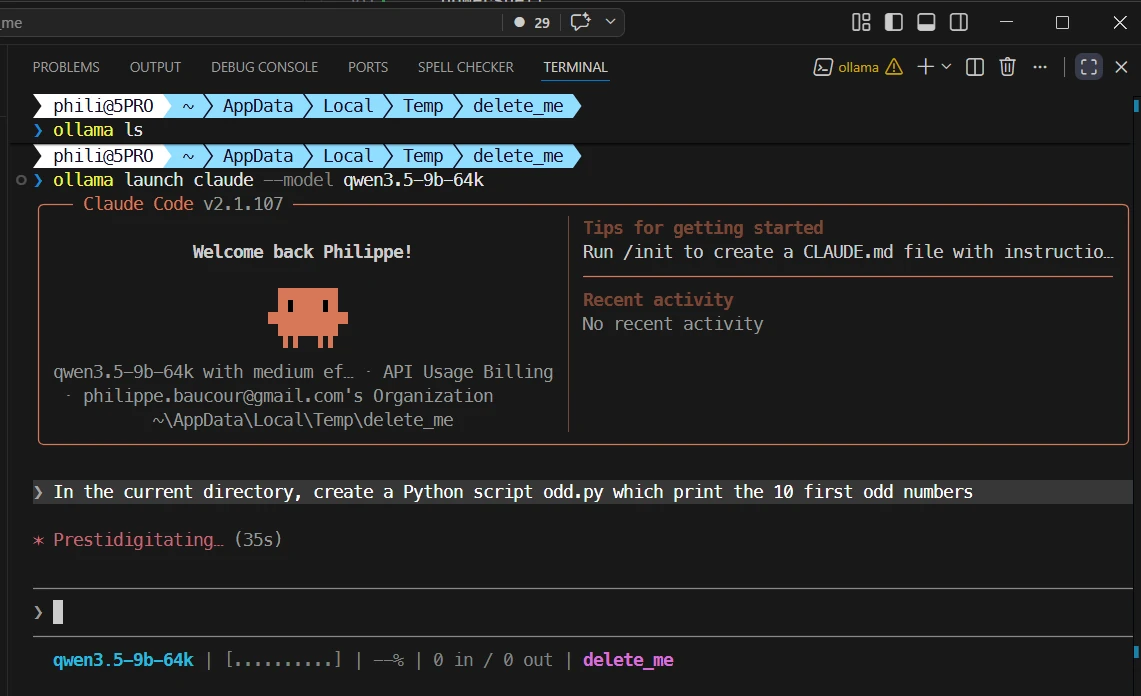Toggle the Primary Side Bar
Viewport: 1141px width, 696px height.
pos(894,23)
